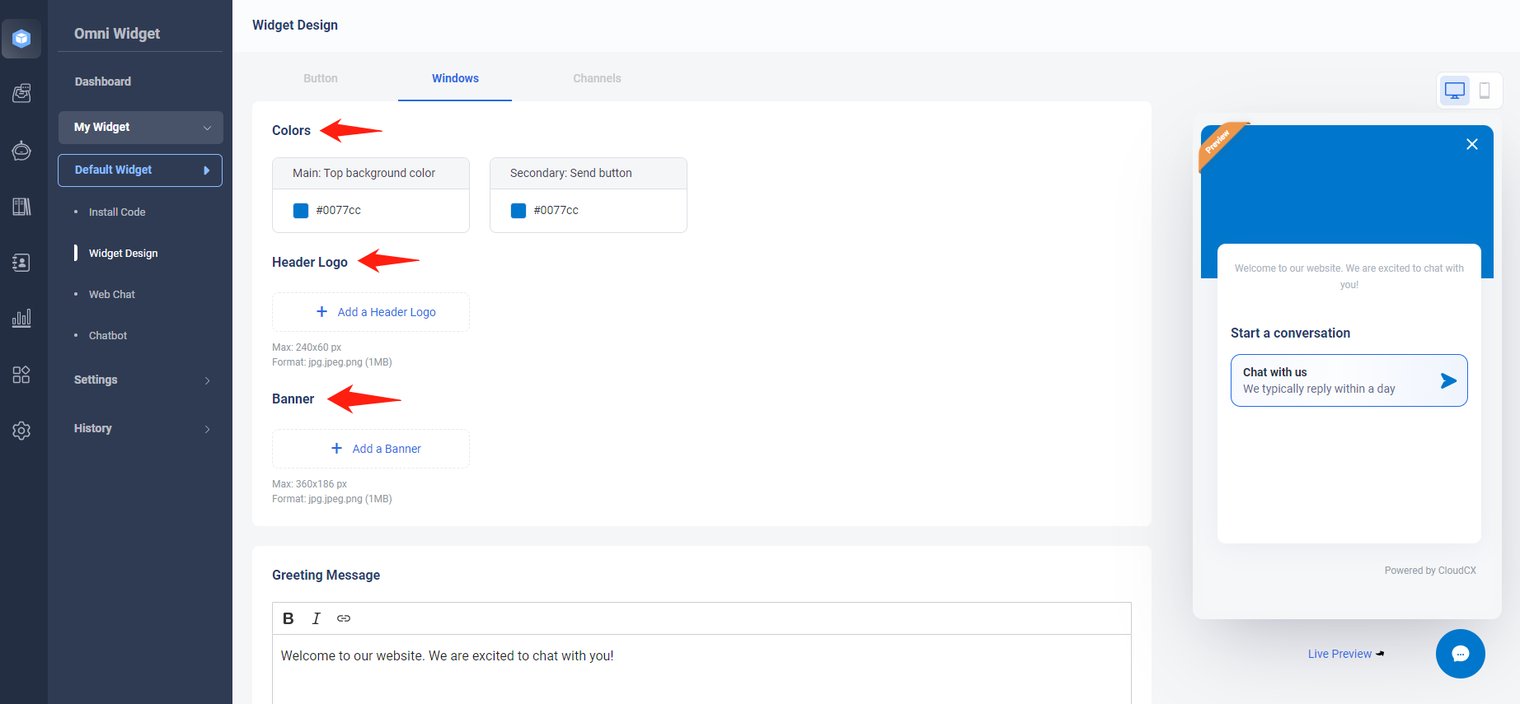The height and width of the screenshot is (704, 1520).
Task: Expand the Settings menu in sidebar
Action: coord(140,380)
